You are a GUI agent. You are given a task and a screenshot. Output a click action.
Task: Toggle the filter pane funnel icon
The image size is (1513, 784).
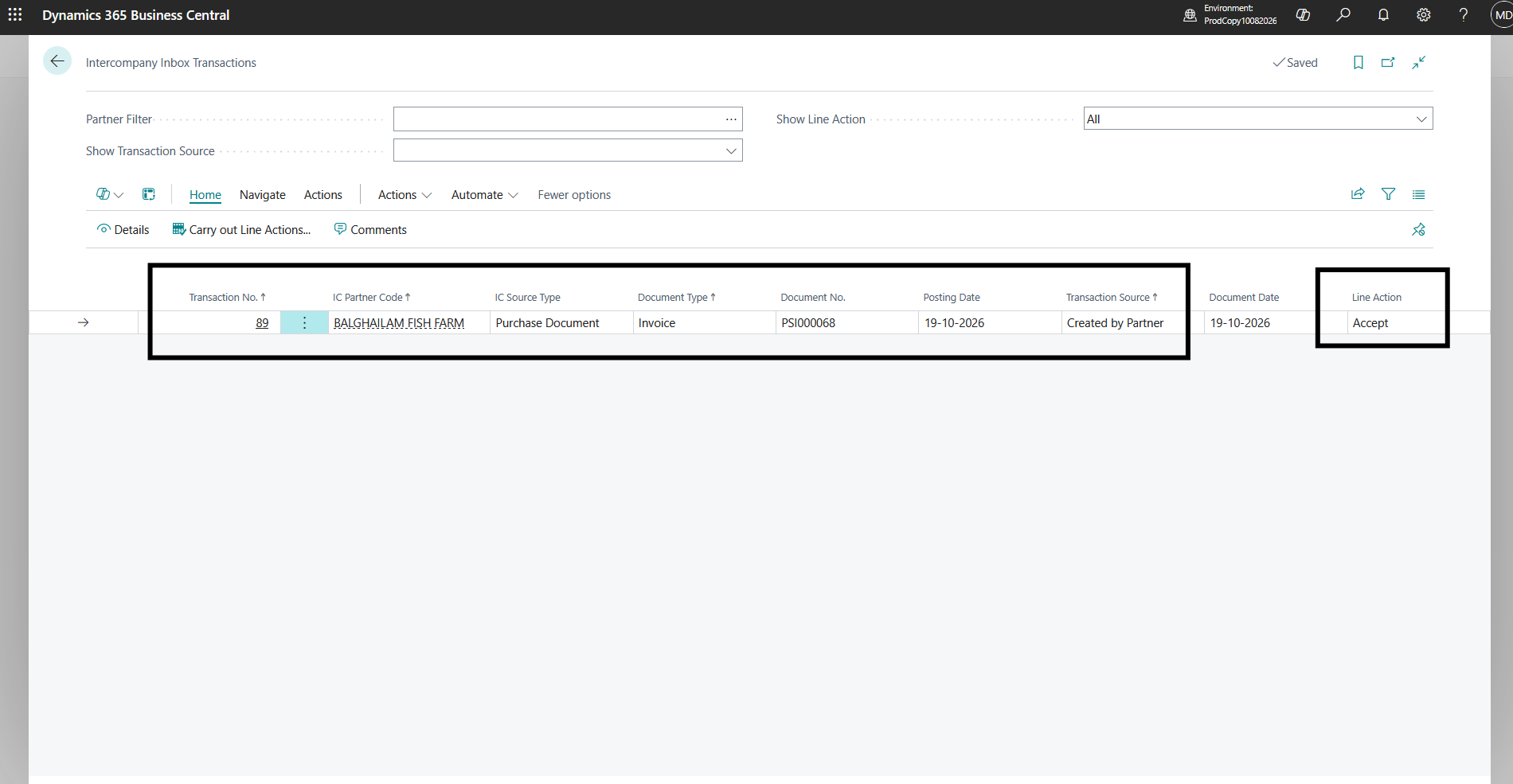coord(1388,194)
